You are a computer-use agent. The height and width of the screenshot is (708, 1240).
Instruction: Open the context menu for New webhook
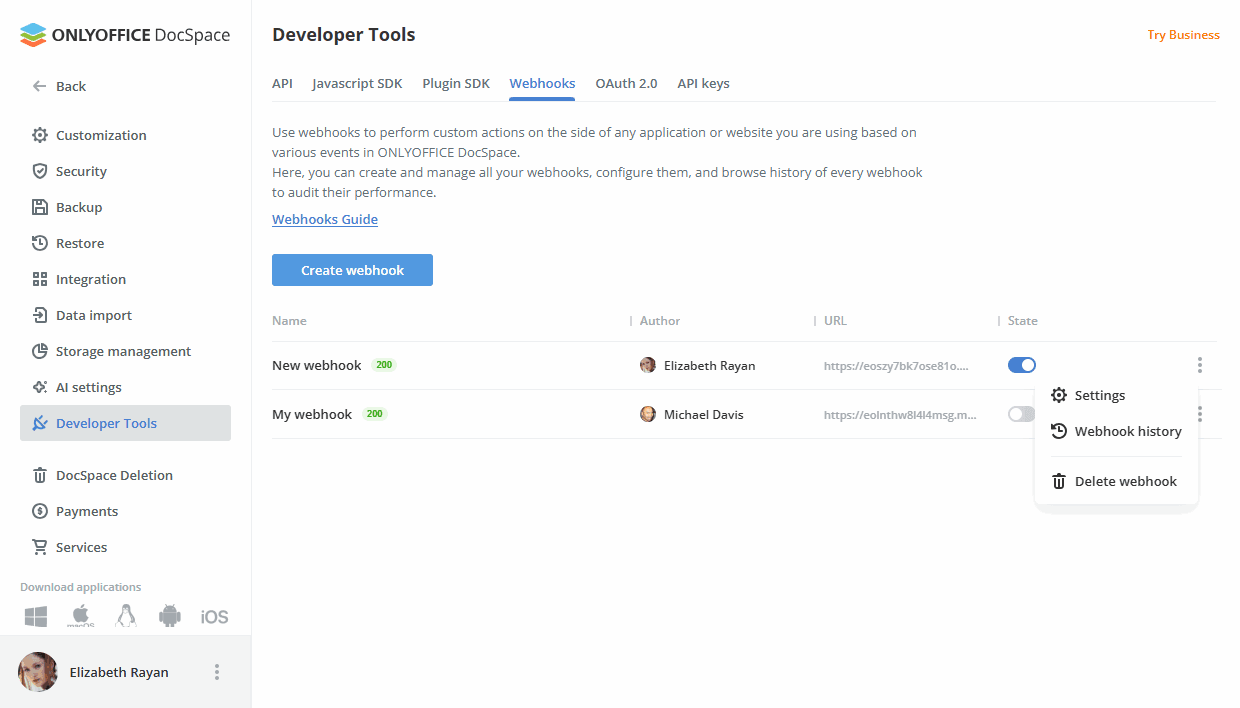click(x=1199, y=365)
